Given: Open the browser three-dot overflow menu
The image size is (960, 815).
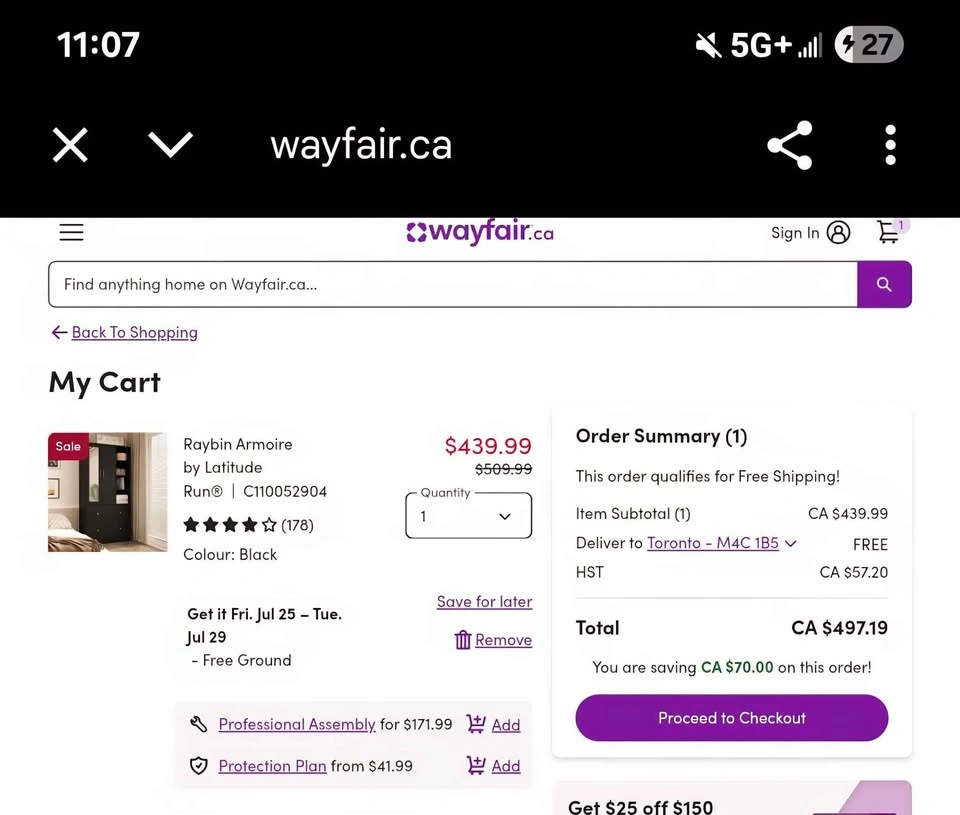Looking at the screenshot, I should 890,146.
